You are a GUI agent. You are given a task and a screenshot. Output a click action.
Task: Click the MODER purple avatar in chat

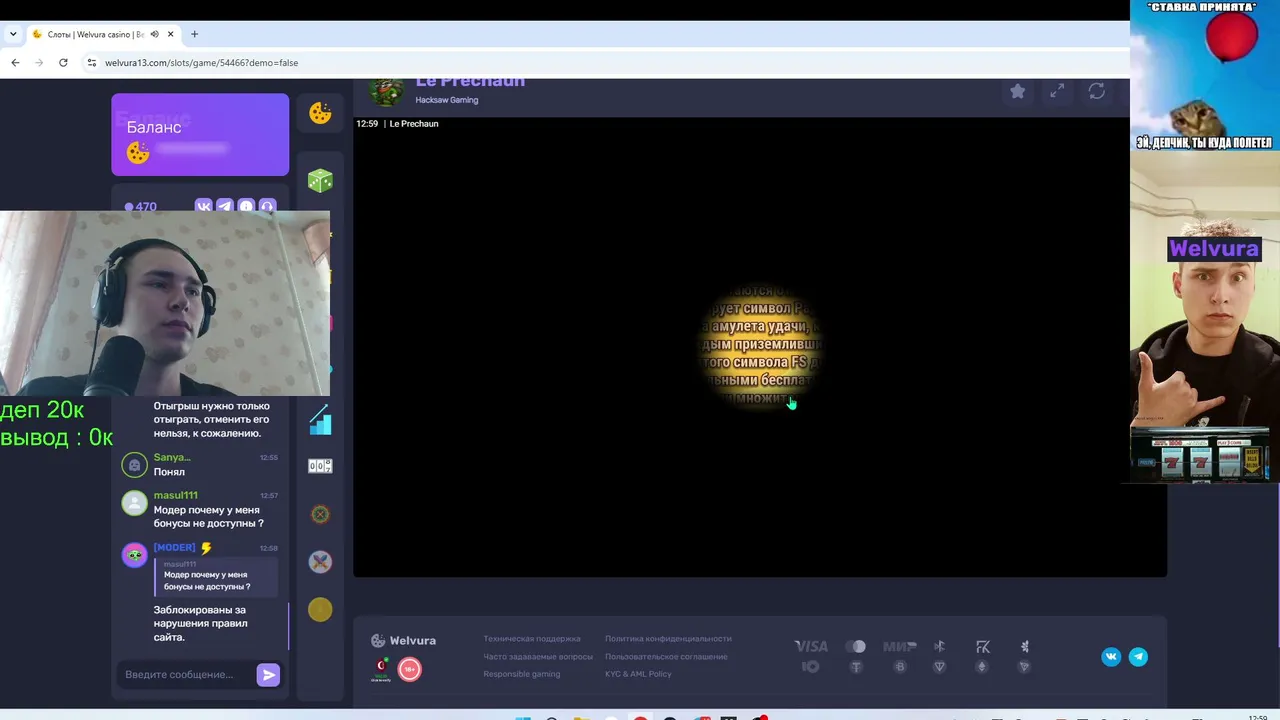click(135, 556)
